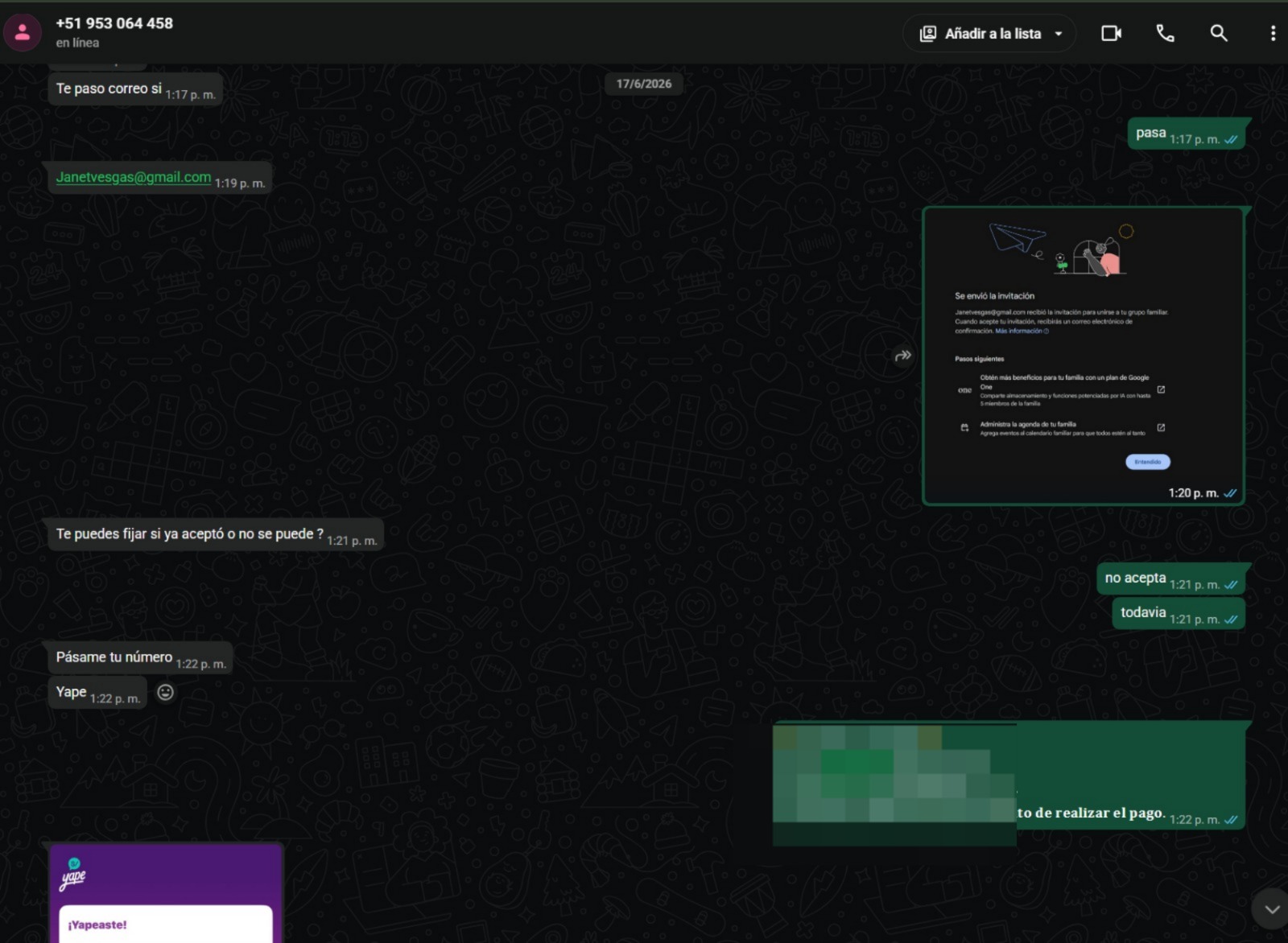The height and width of the screenshot is (943, 1288).
Task: Select the sent message 'todavia'
Action: (1179, 613)
